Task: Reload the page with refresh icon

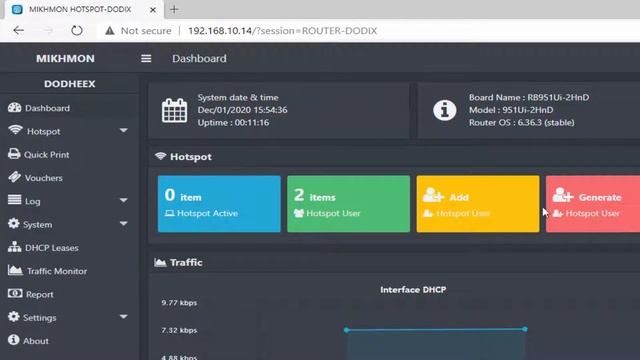Action: [77, 31]
